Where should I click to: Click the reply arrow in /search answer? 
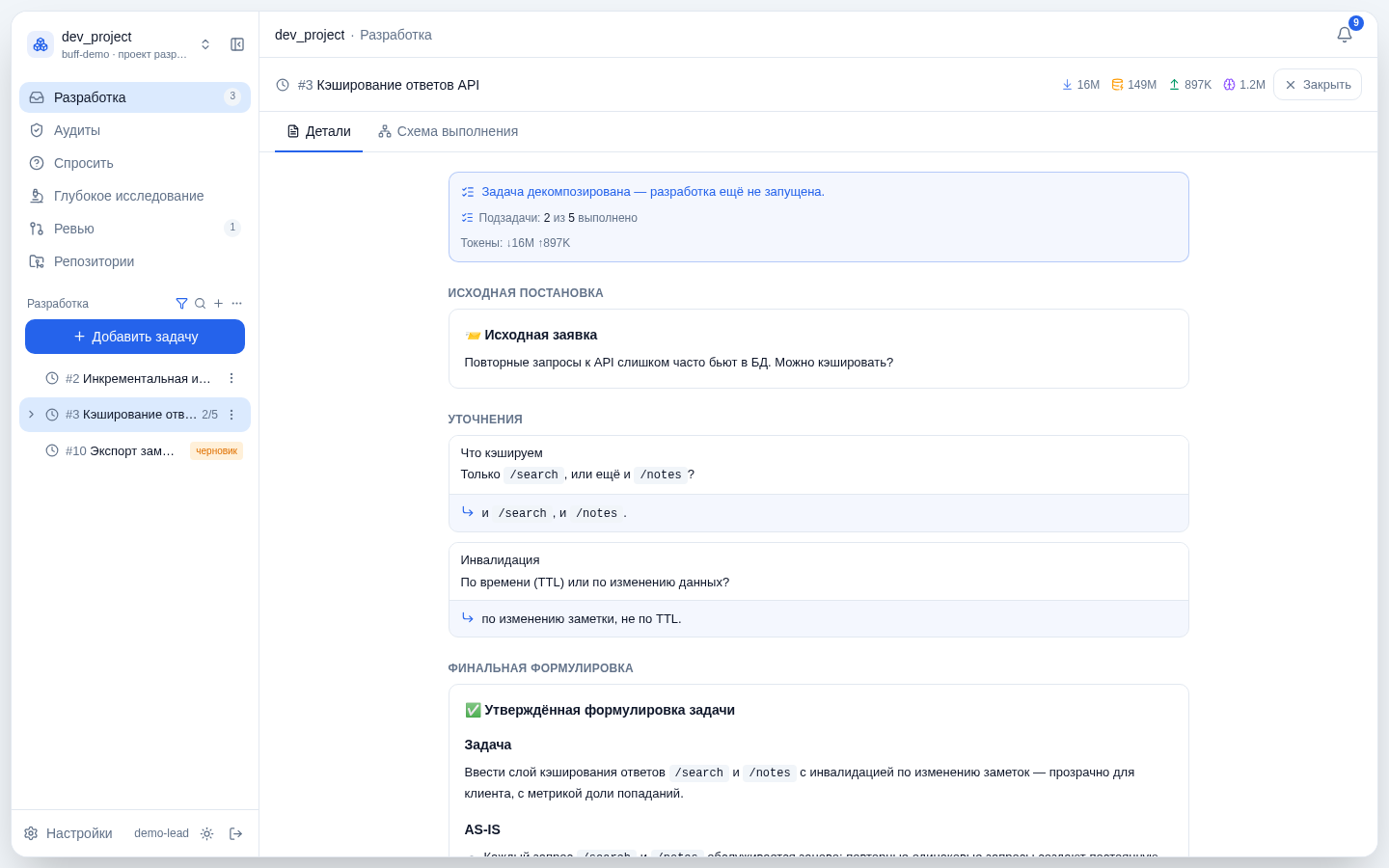467,512
